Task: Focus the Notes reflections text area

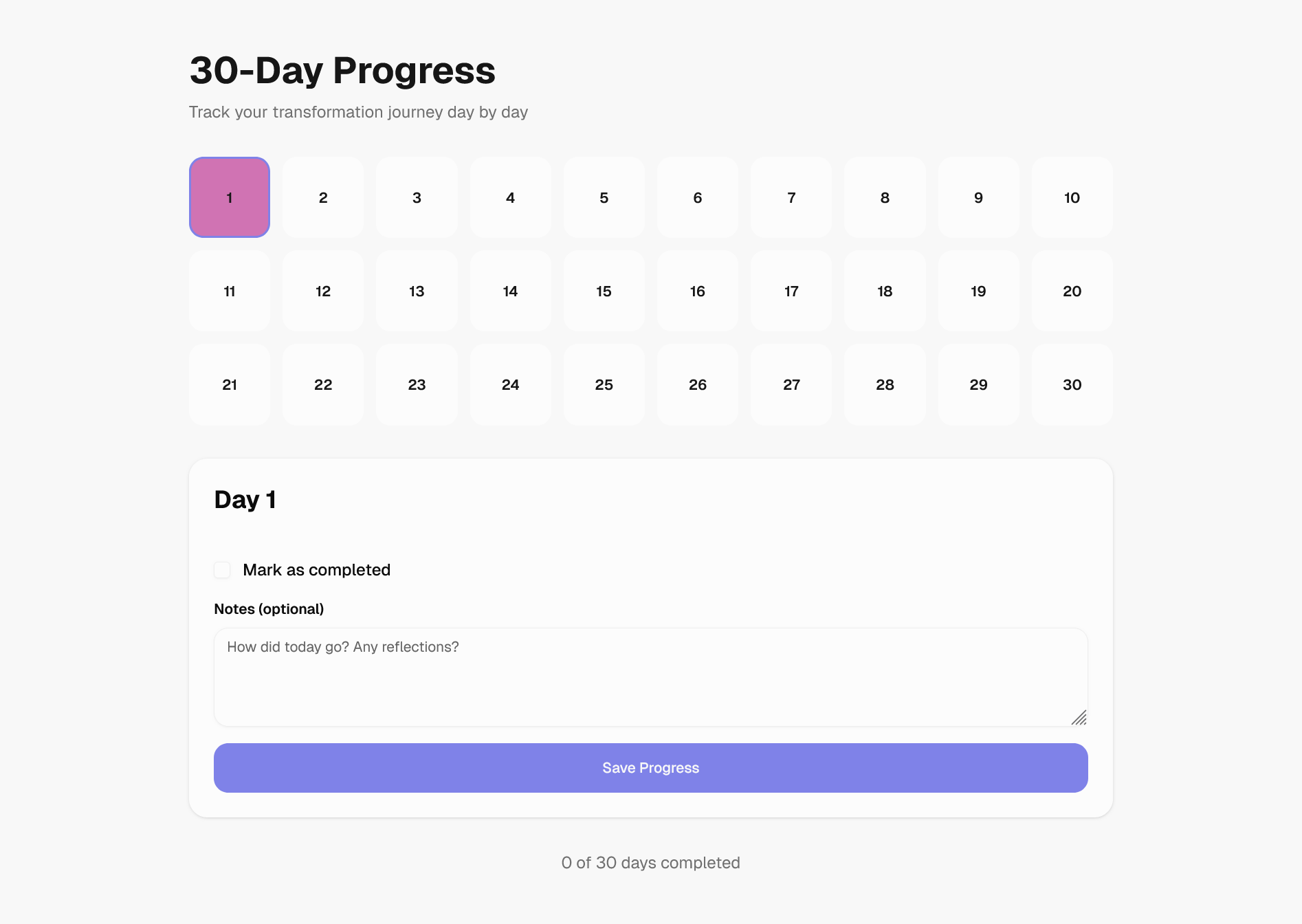Action: point(651,677)
